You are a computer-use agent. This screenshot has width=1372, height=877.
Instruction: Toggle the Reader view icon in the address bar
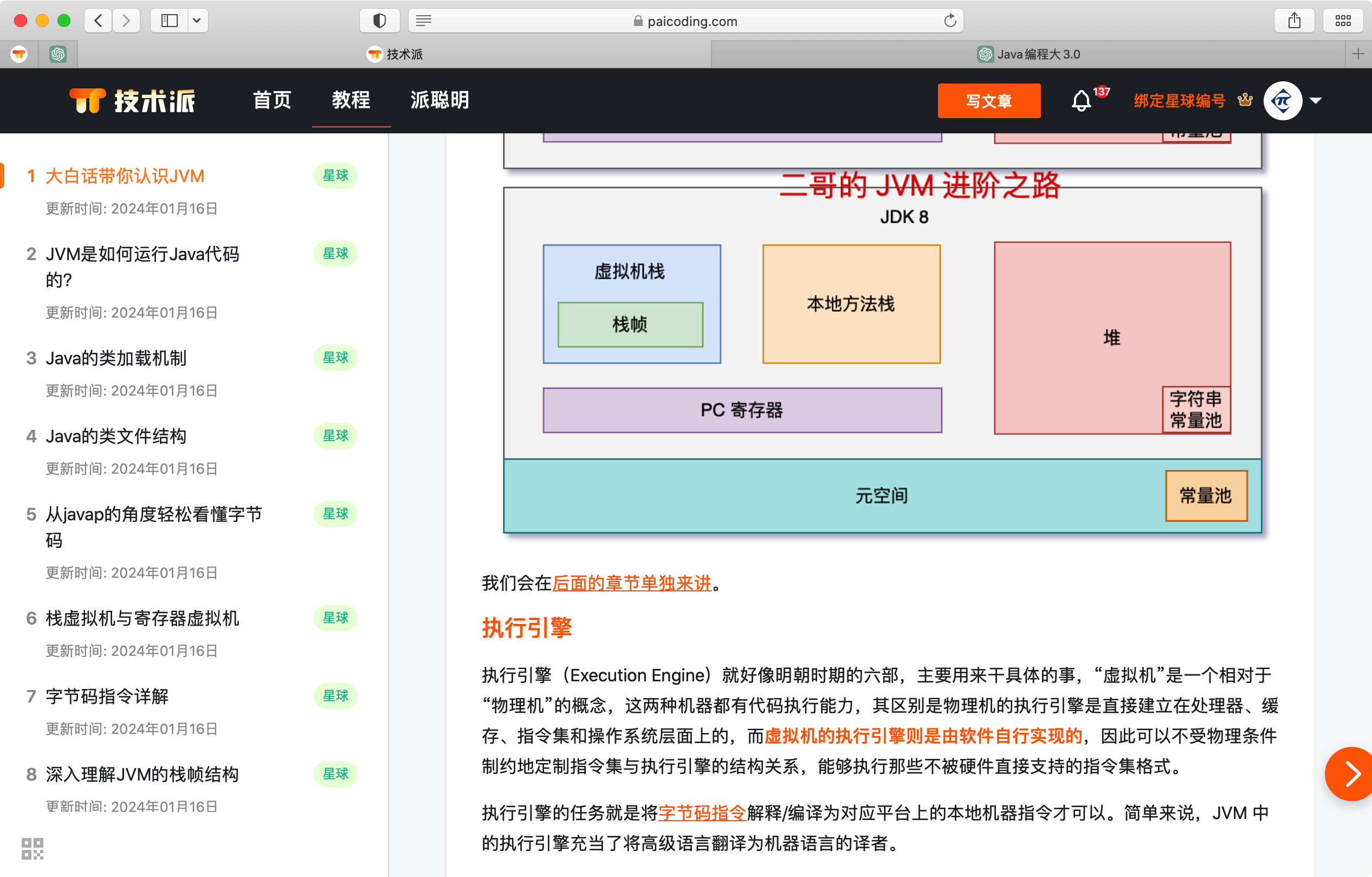423,21
